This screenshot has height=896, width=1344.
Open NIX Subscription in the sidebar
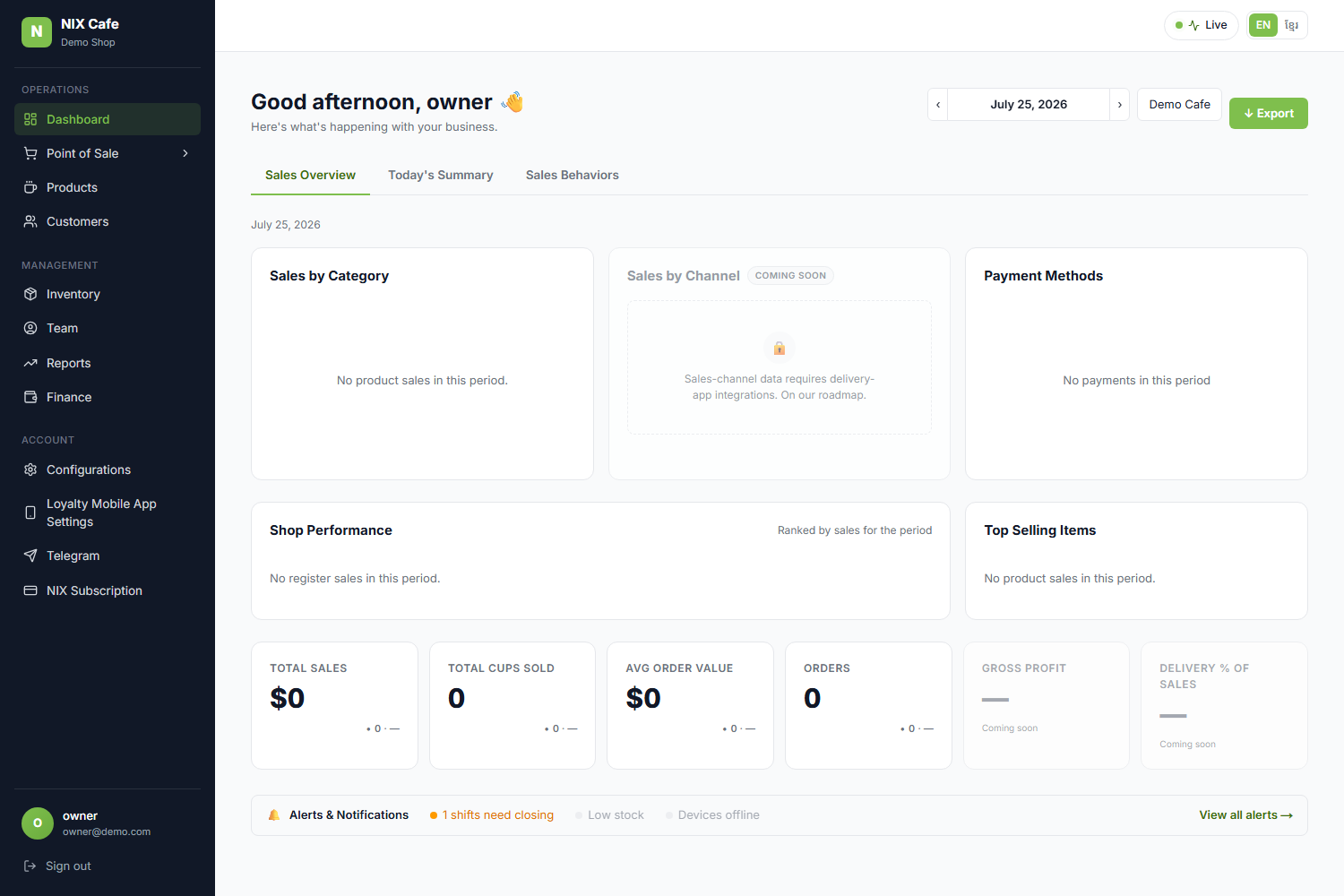pos(108,590)
